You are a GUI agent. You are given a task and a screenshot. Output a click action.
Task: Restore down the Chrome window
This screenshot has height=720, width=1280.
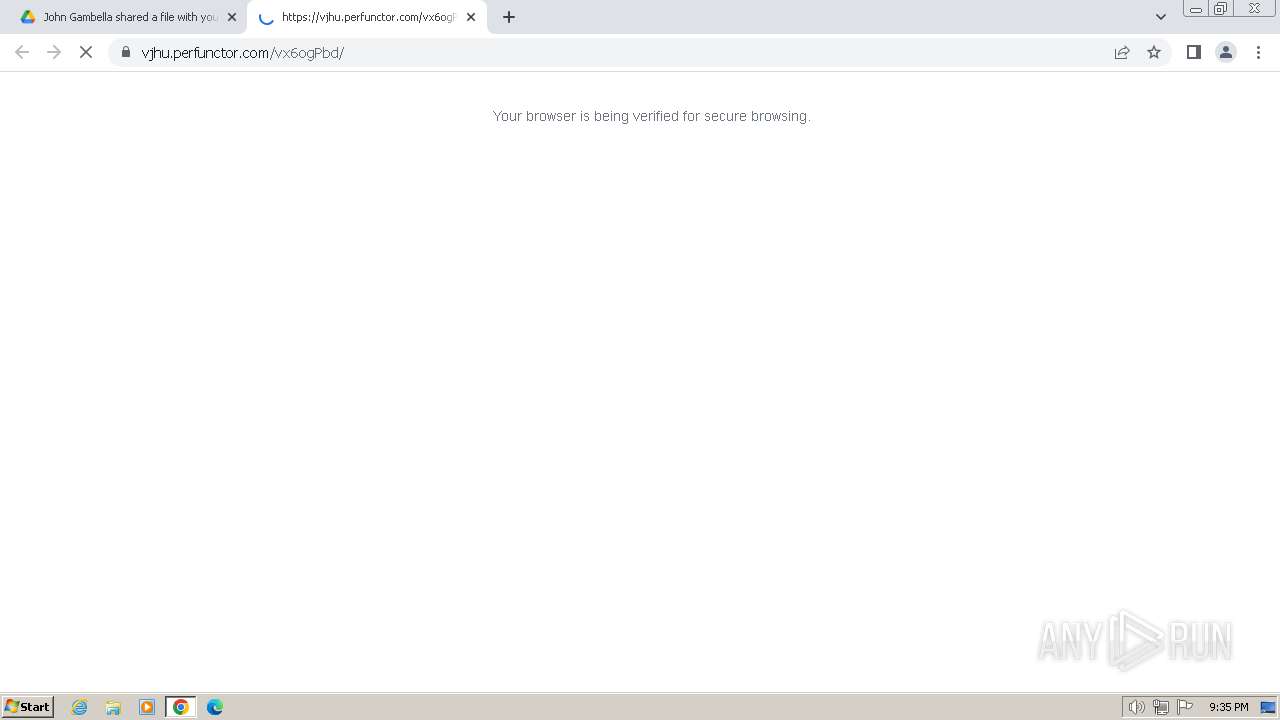pos(1221,9)
